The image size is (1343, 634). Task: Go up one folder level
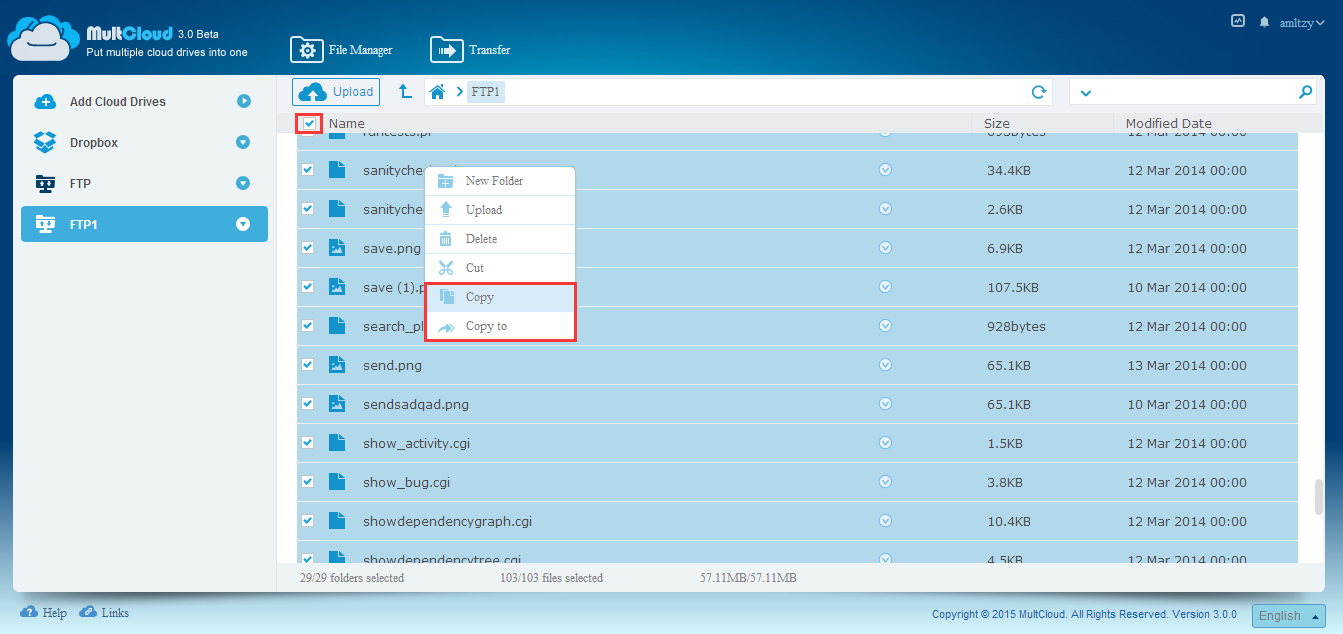[405, 92]
